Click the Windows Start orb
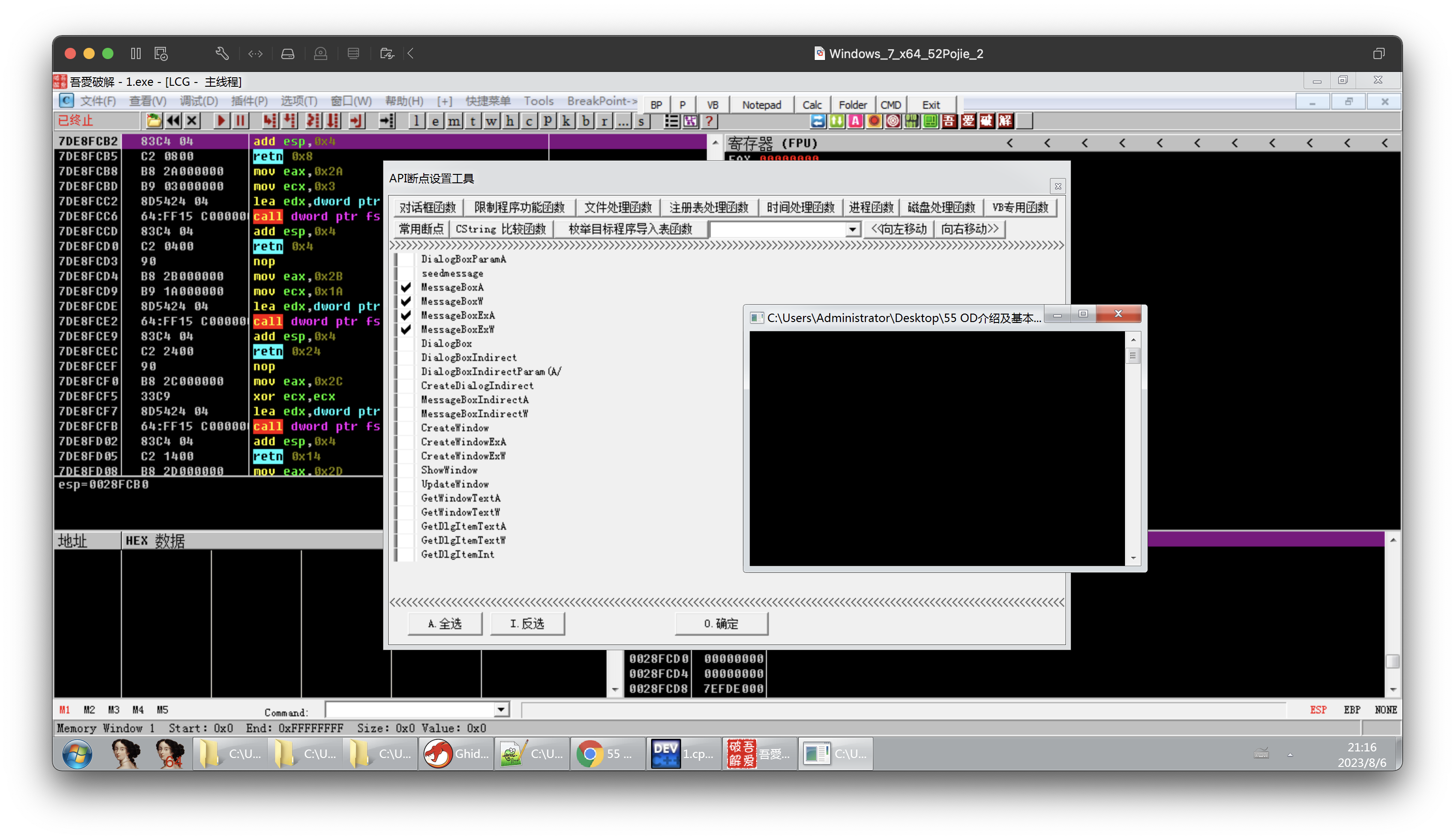This screenshot has width=1455, height=840. pos(77,754)
